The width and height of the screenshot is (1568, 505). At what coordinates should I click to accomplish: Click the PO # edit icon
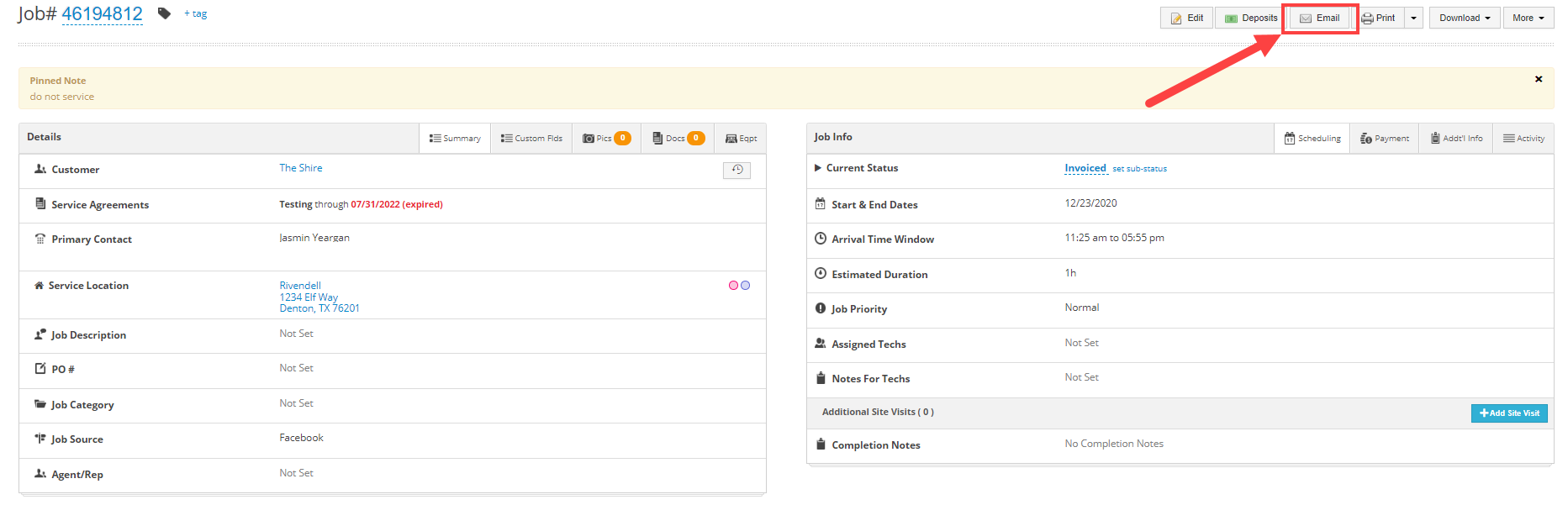point(40,368)
